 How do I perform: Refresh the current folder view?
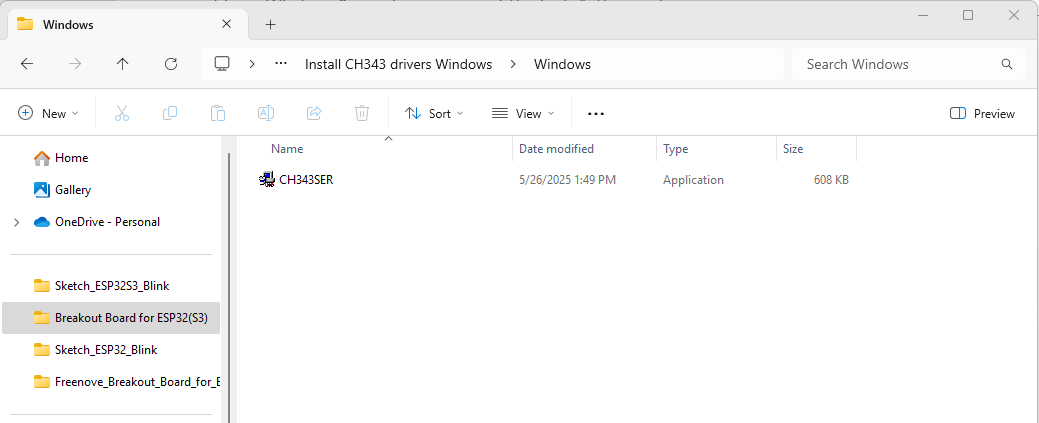tap(171, 64)
